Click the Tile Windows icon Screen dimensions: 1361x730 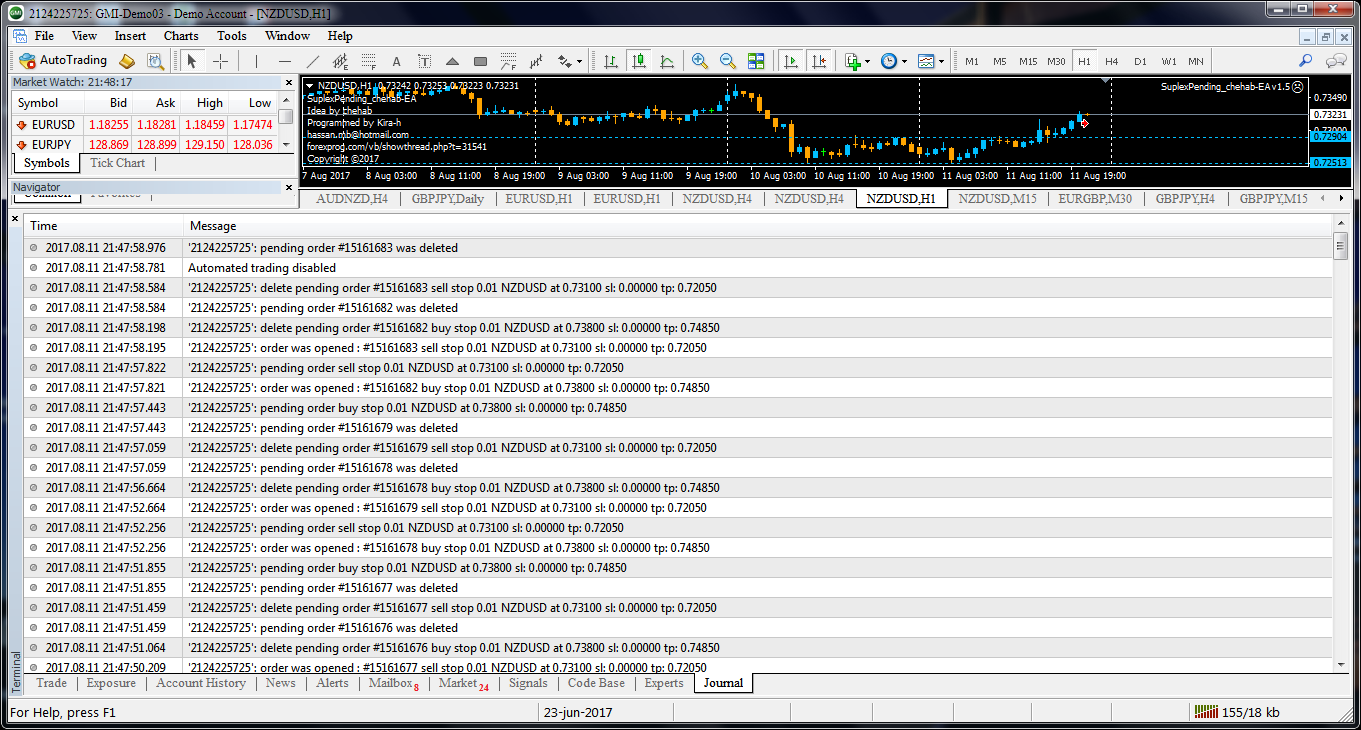pyautogui.click(x=756, y=61)
